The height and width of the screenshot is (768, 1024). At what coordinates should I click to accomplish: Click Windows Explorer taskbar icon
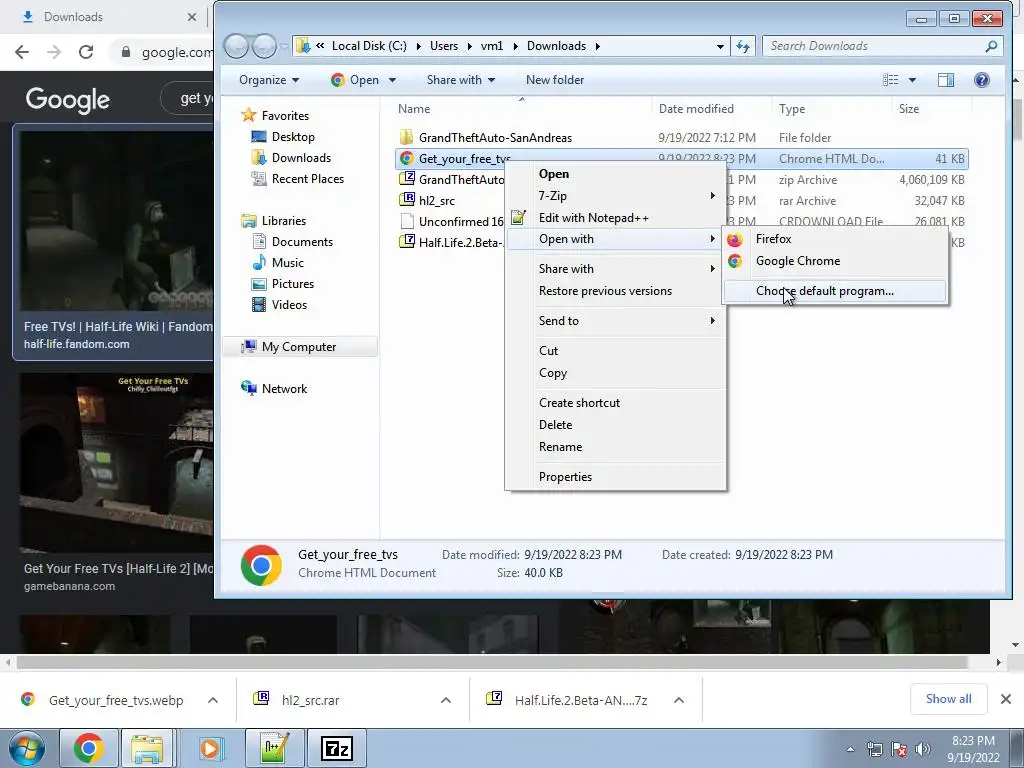(x=147, y=748)
